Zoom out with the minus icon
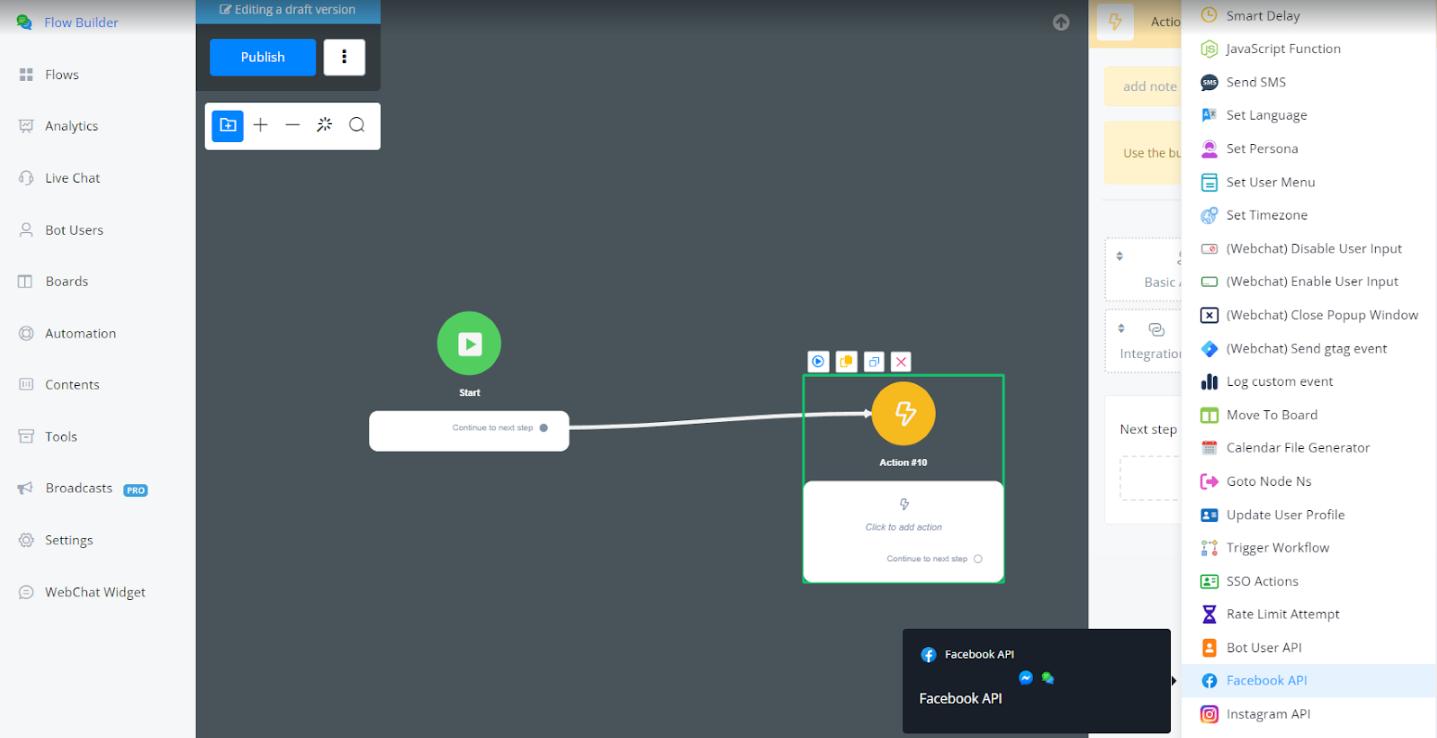Image resolution: width=1437 pixels, height=738 pixels. coord(292,125)
